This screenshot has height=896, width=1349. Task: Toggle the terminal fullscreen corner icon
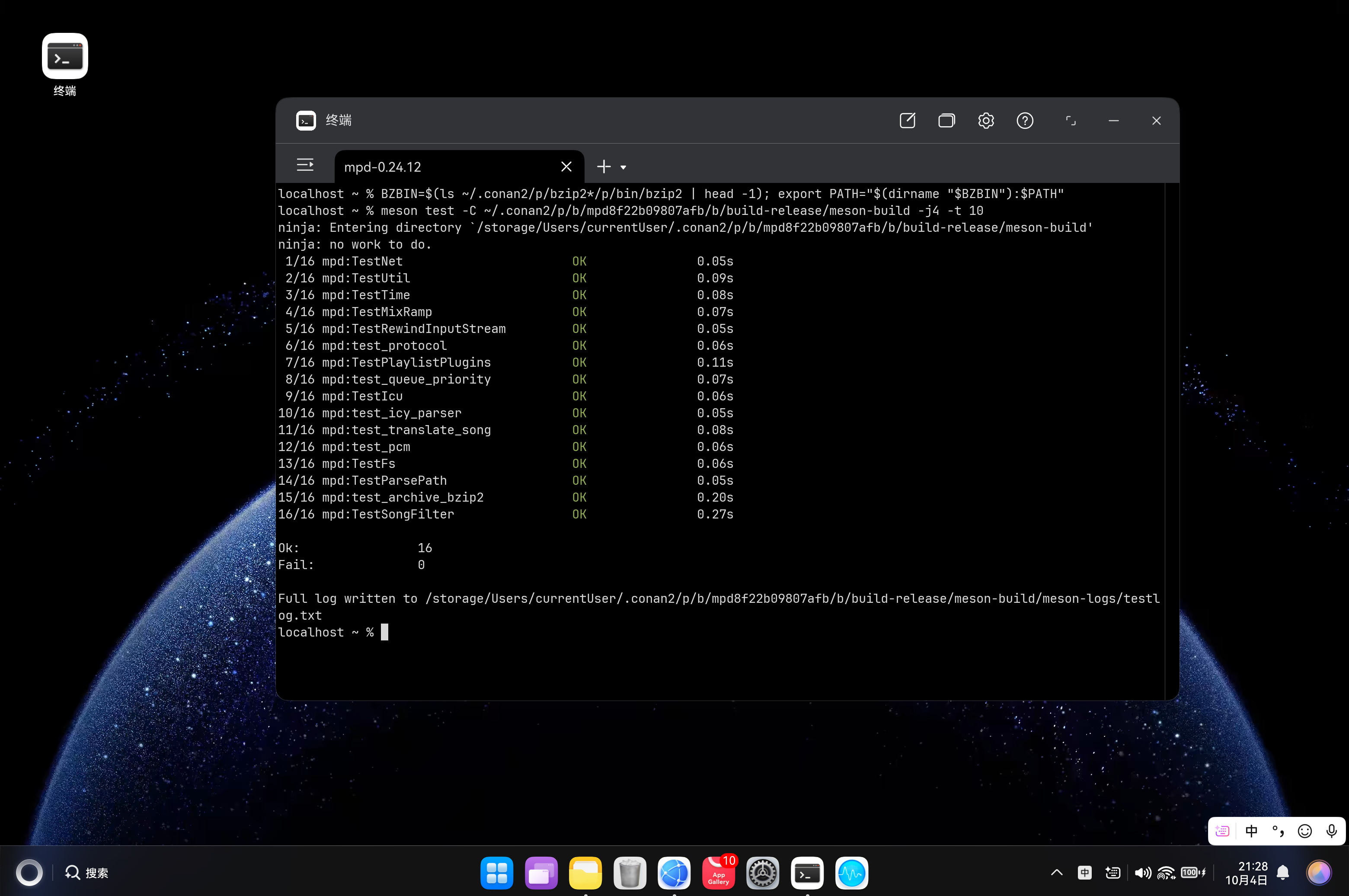(1071, 121)
